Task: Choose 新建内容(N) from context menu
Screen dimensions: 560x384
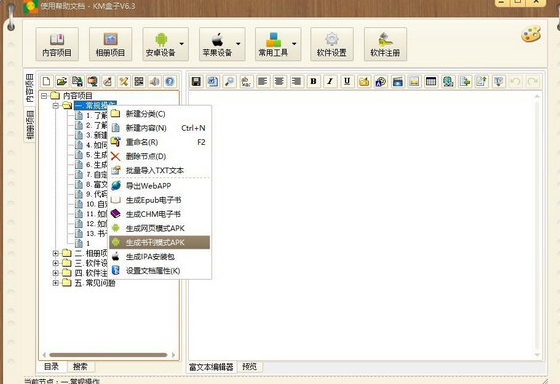Action: pos(160,128)
